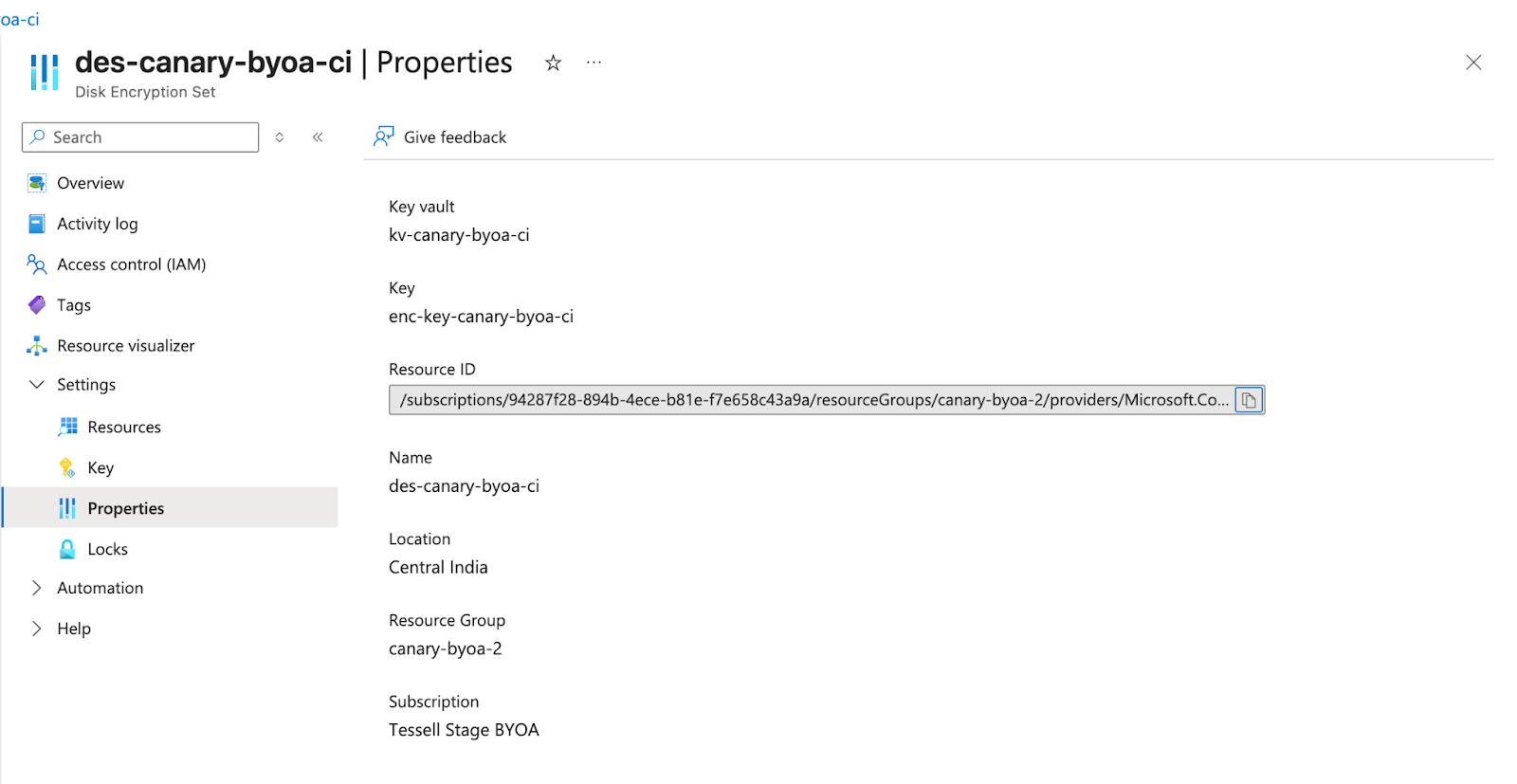Select the Key settings item
Viewport: 1517px width, 784px height.
tap(101, 468)
